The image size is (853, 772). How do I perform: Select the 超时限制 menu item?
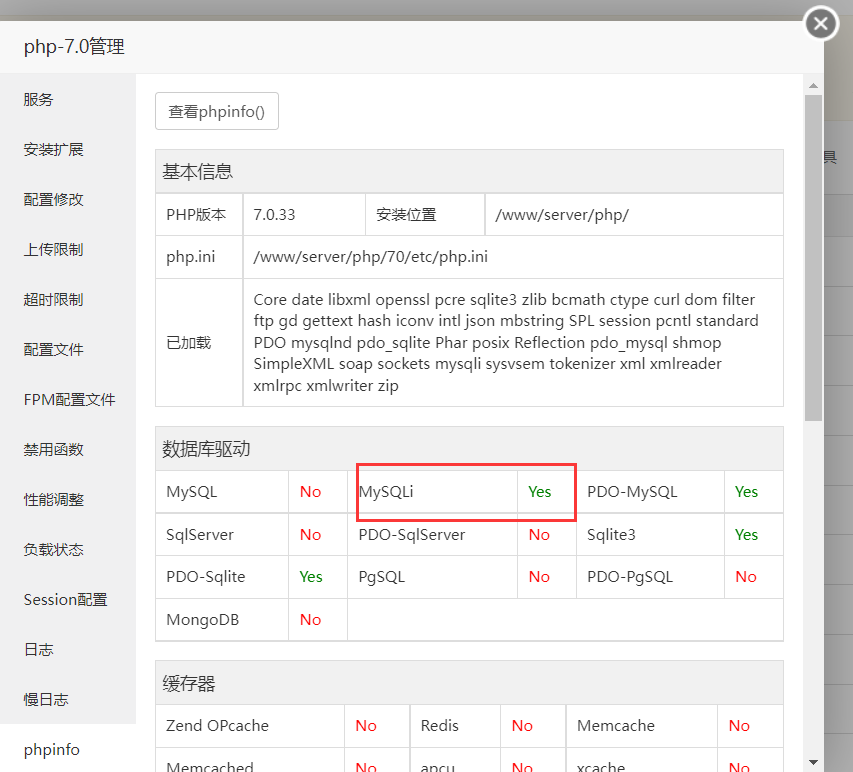point(53,300)
